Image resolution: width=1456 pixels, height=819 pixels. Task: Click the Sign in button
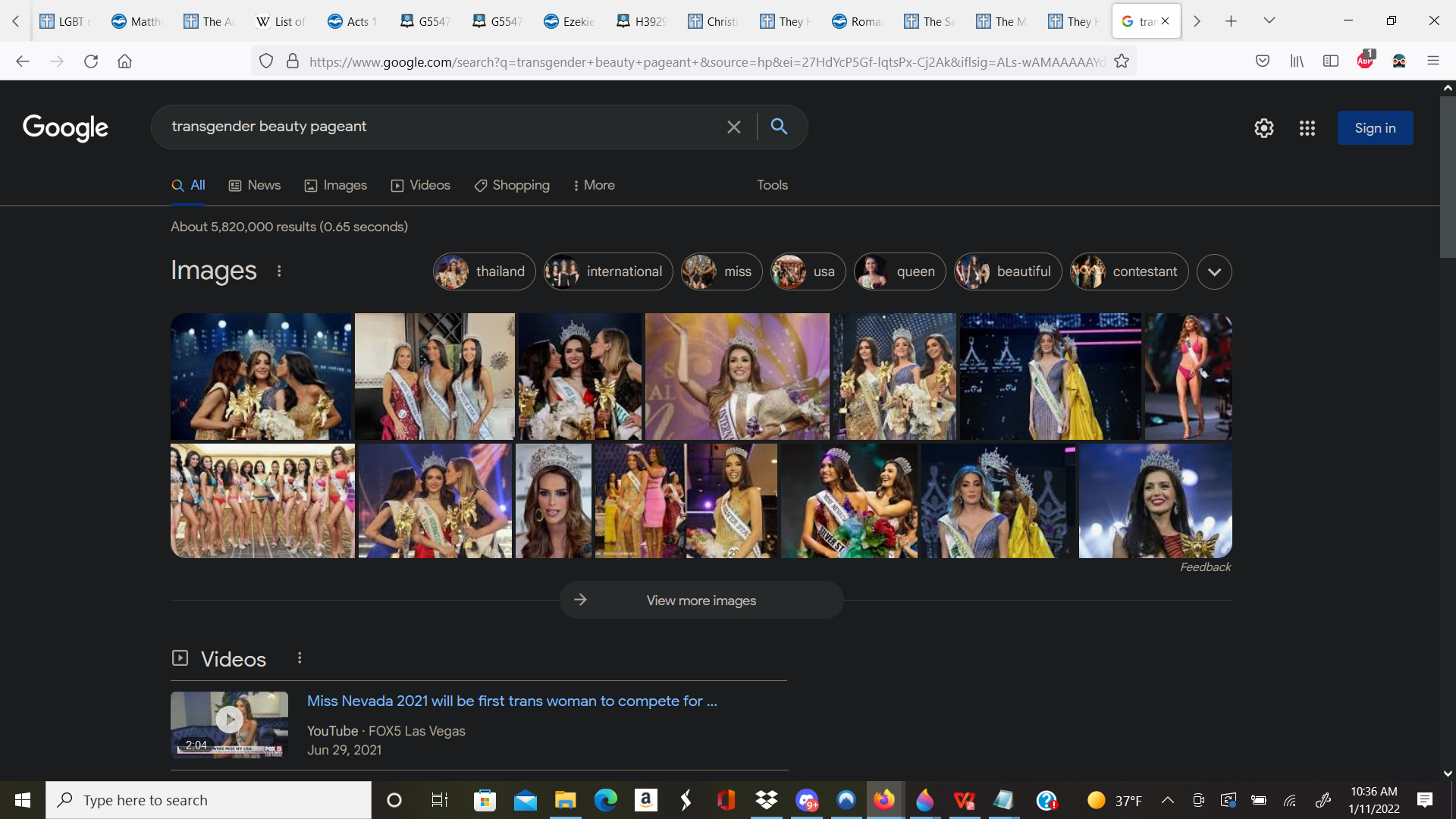1375,128
